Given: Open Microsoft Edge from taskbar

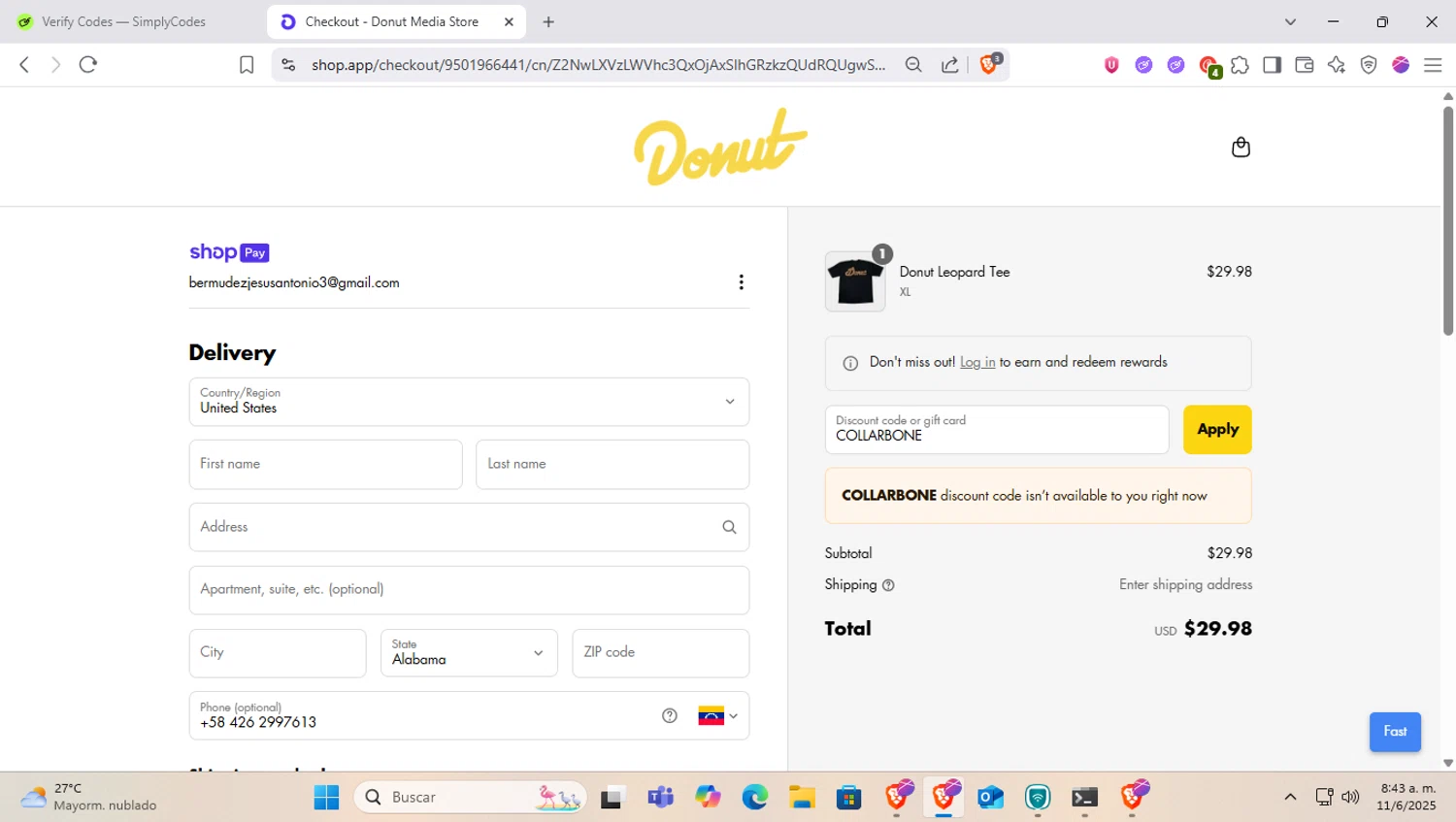Looking at the screenshot, I should tap(754, 798).
